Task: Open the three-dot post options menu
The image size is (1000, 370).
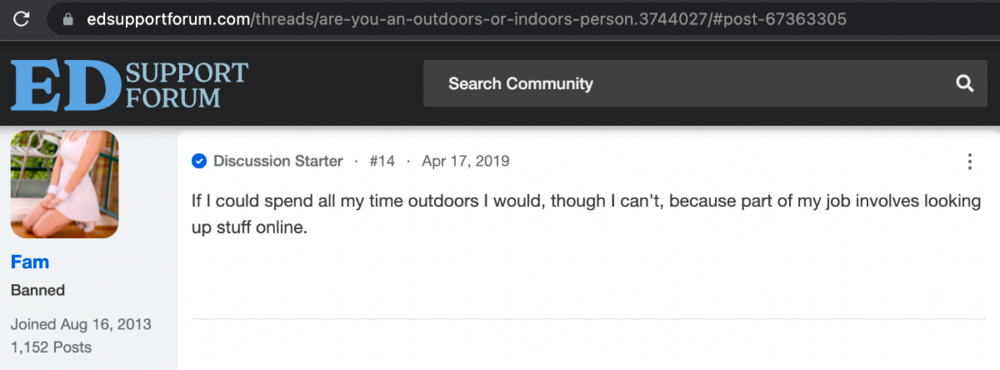Action: tap(969, 161)
